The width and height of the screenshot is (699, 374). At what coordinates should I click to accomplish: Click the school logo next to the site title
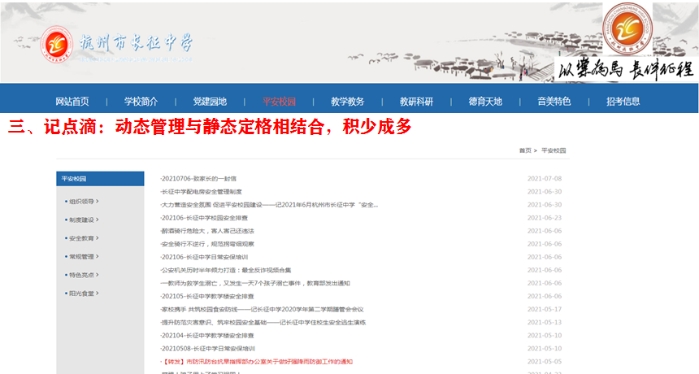pyautogui.click(x=57, y=44)
